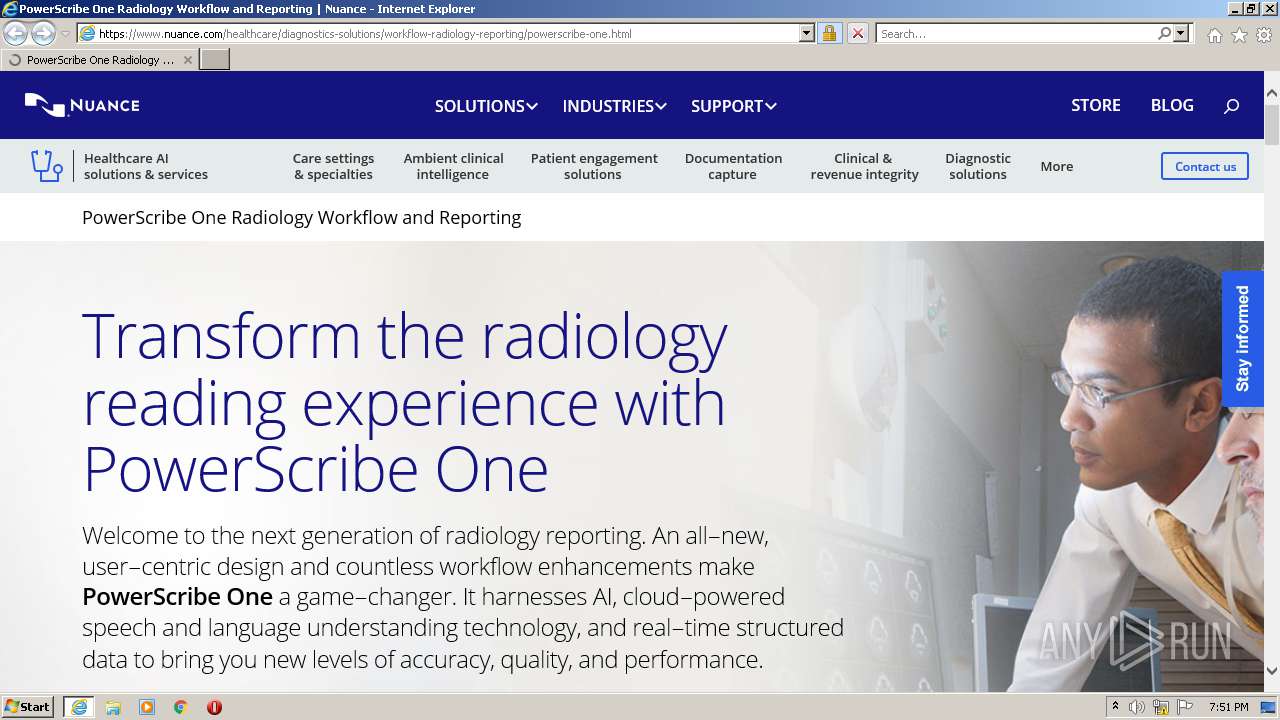1280x720 pixels.
Task: Open the address bar URL dropdown
Action: tap(807, 33)
